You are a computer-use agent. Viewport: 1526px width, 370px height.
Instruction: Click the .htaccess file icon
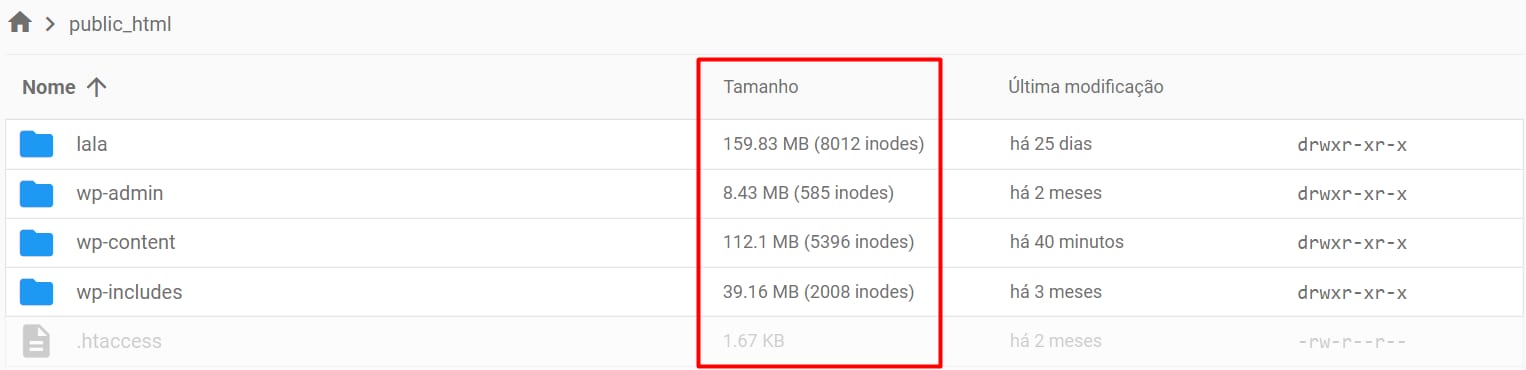point(37,341)
